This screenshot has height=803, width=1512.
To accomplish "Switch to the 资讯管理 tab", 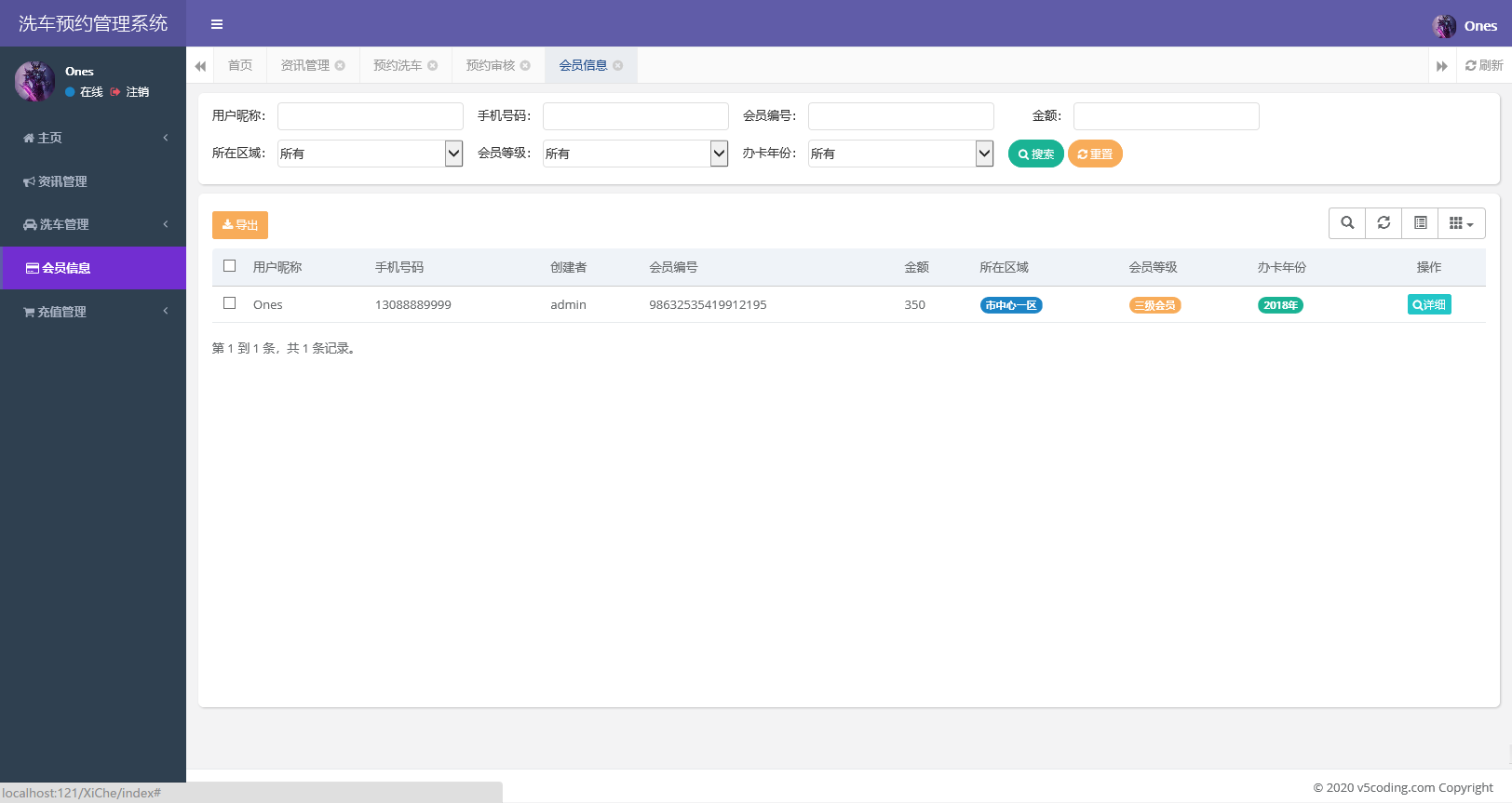I will click(305, 65).
